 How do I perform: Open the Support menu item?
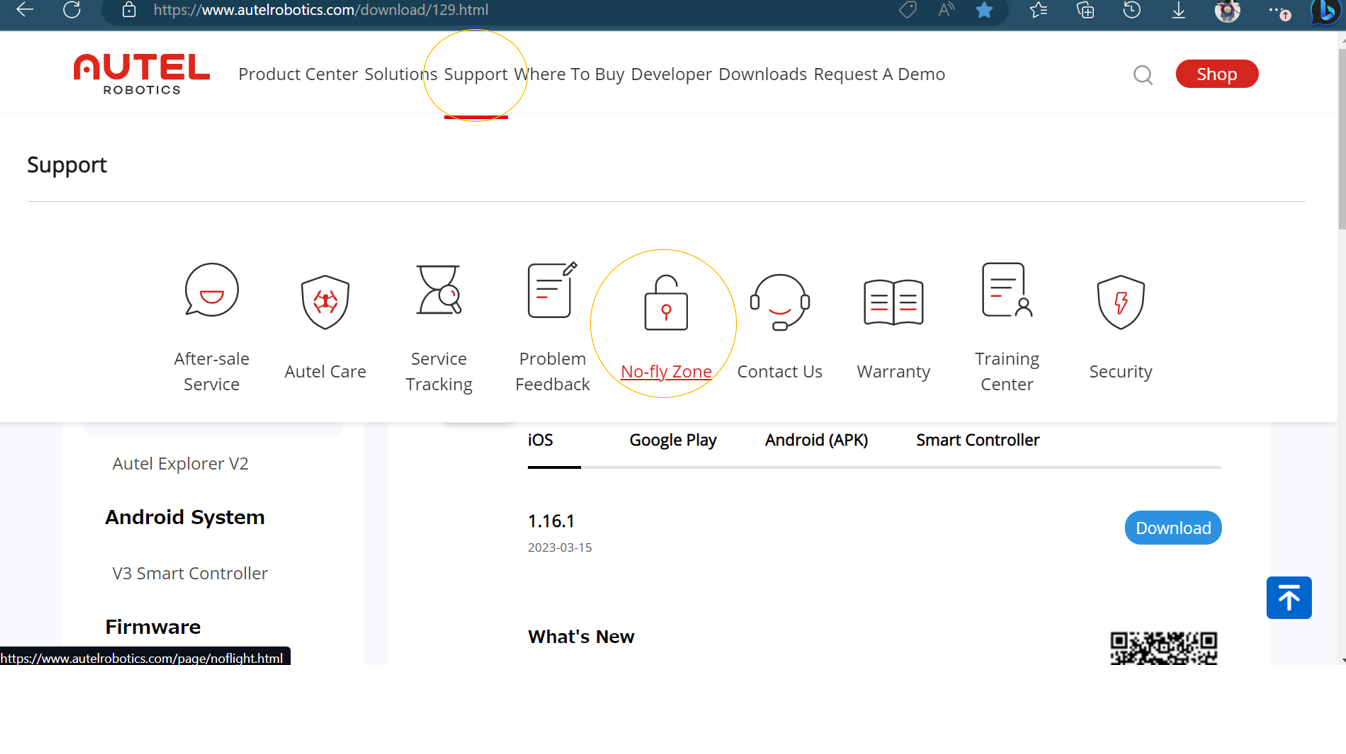click(476, 74)
